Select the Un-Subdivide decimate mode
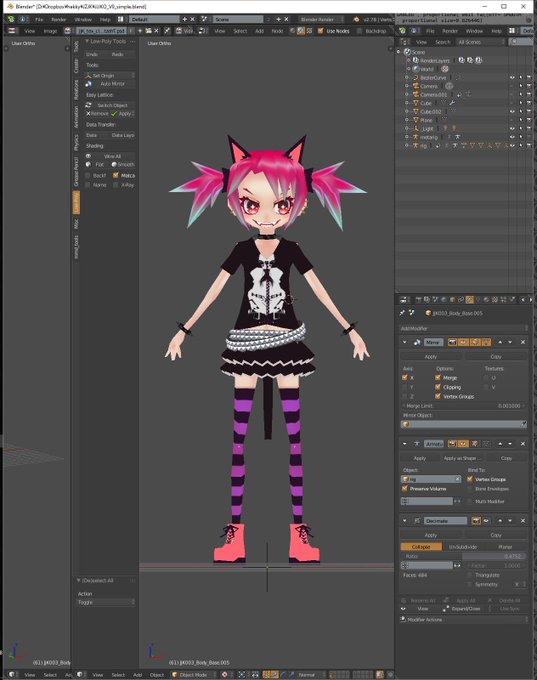 point(463,547)
